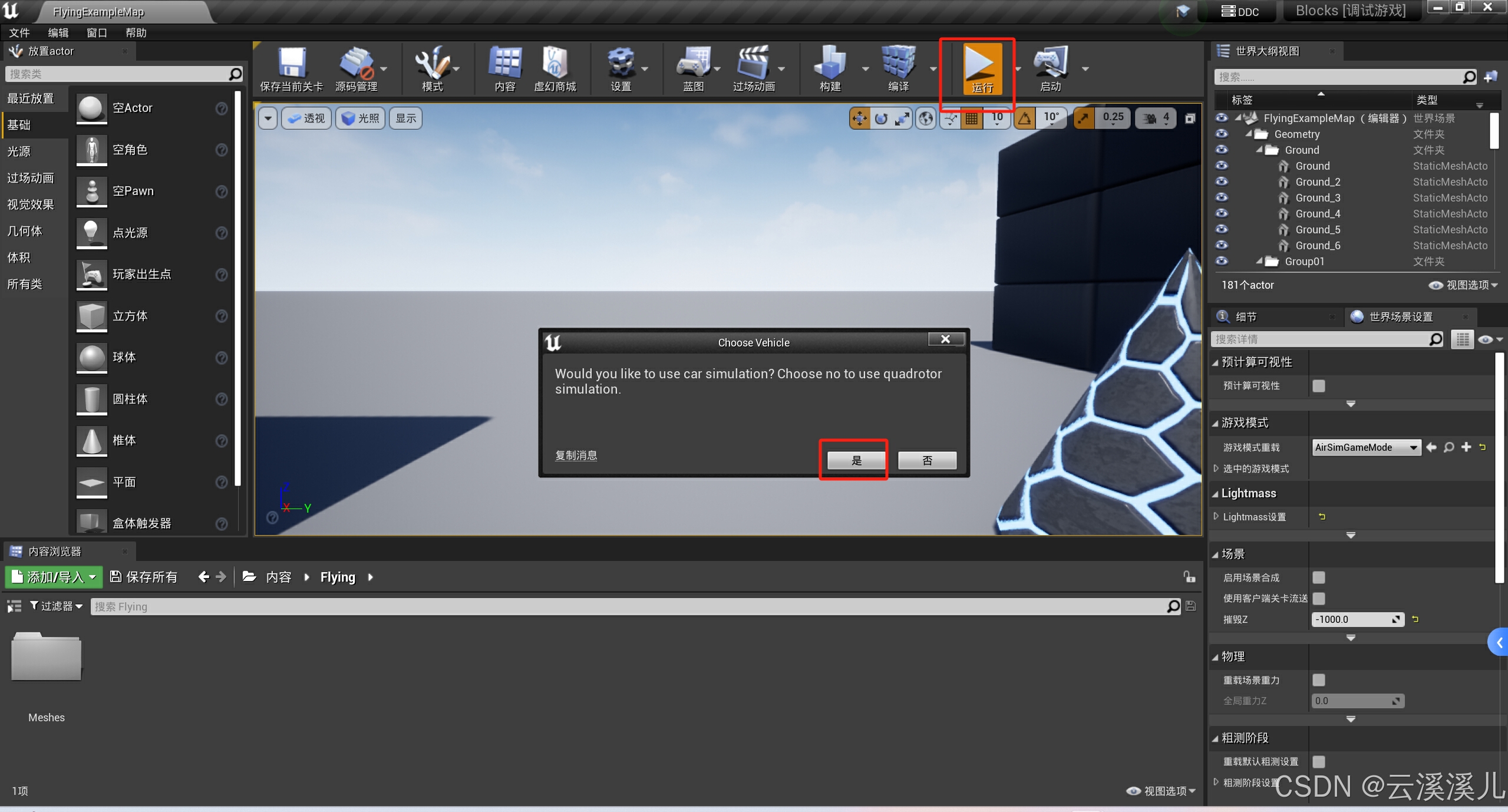Open the 文件 menu
1508x812 pixels.
[x=19, y=33]
